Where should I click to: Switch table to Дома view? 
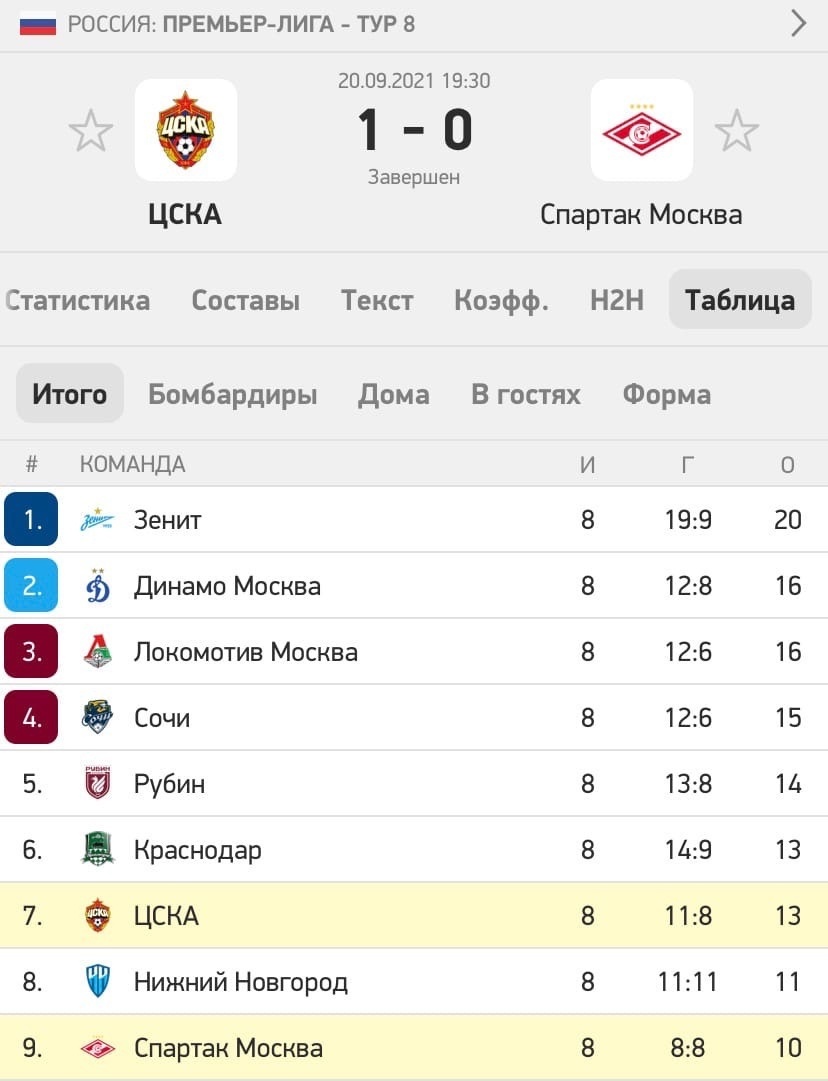pyautogui.click(x=393, y=394)
